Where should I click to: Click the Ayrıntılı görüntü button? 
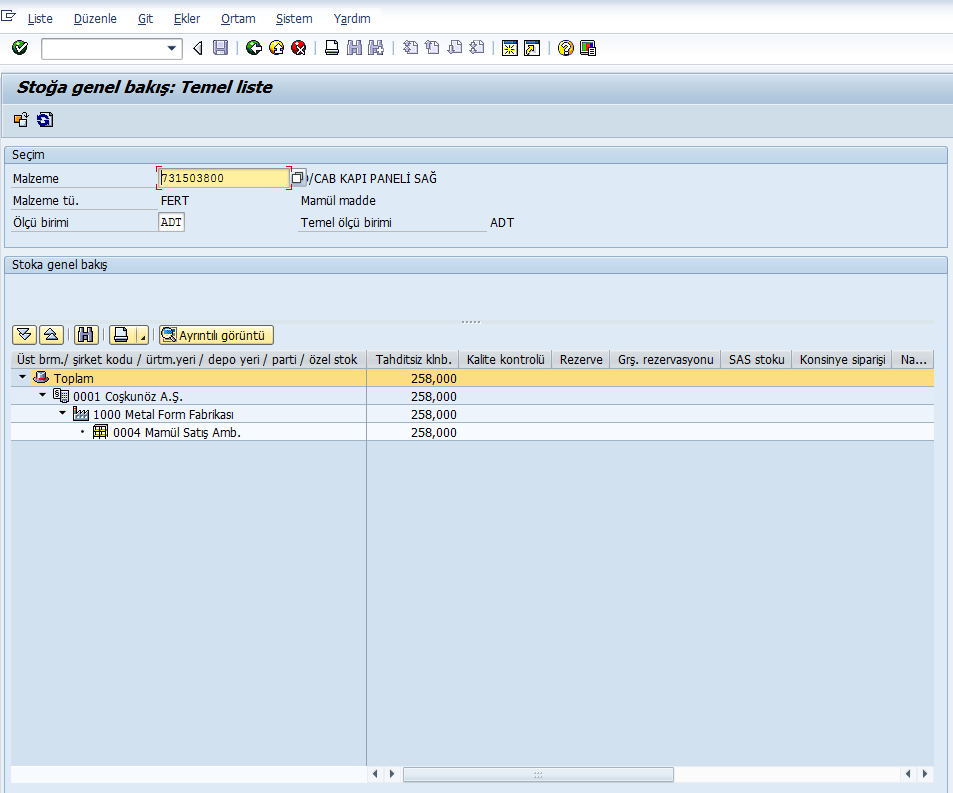coord(216,335)
